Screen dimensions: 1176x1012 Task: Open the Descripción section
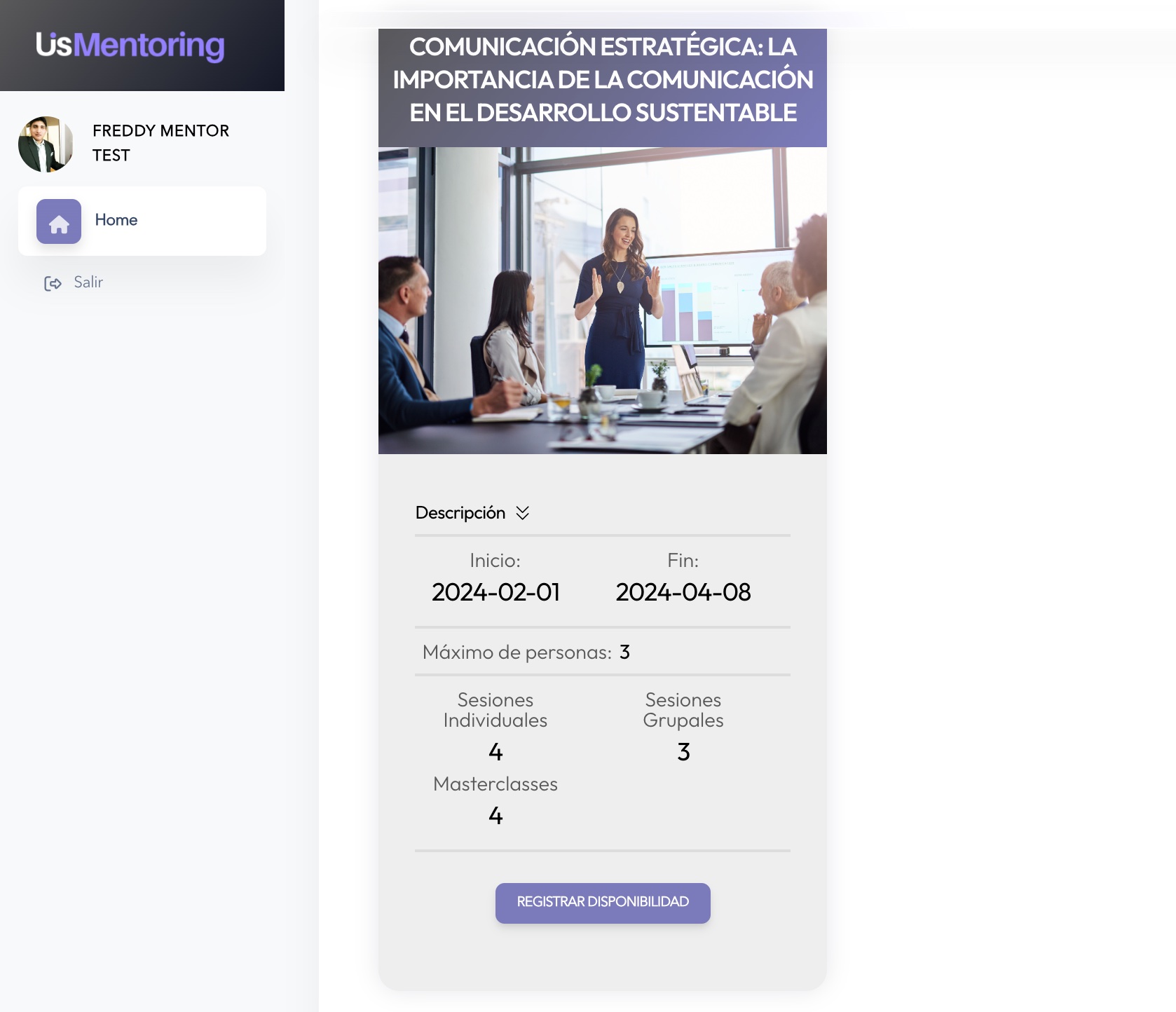(x=460, y=512)
